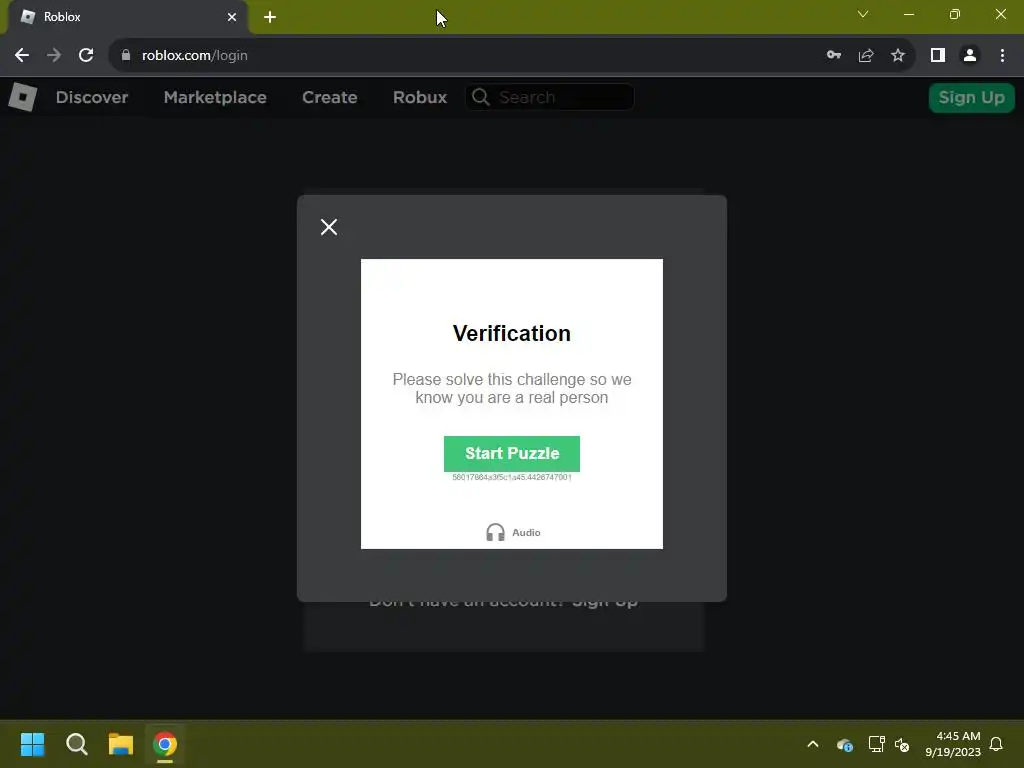
Task: Click the Verification heading text
Action: pos(512,334)
